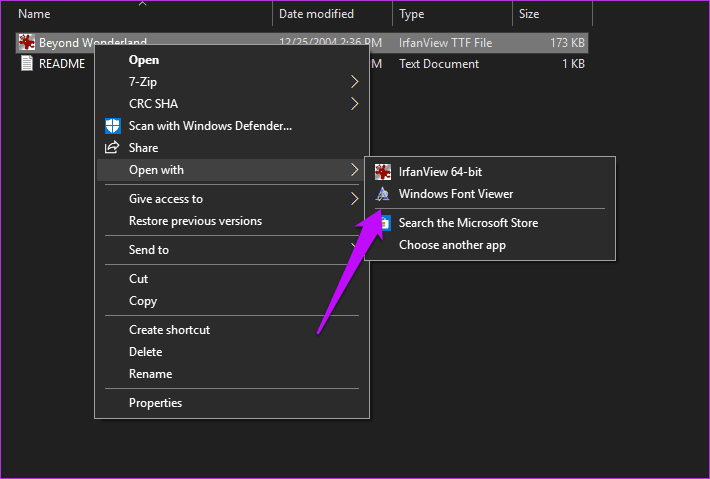The image size is (710, 479).
Task: Select Choose another app
Action: (x=490, y=245)
